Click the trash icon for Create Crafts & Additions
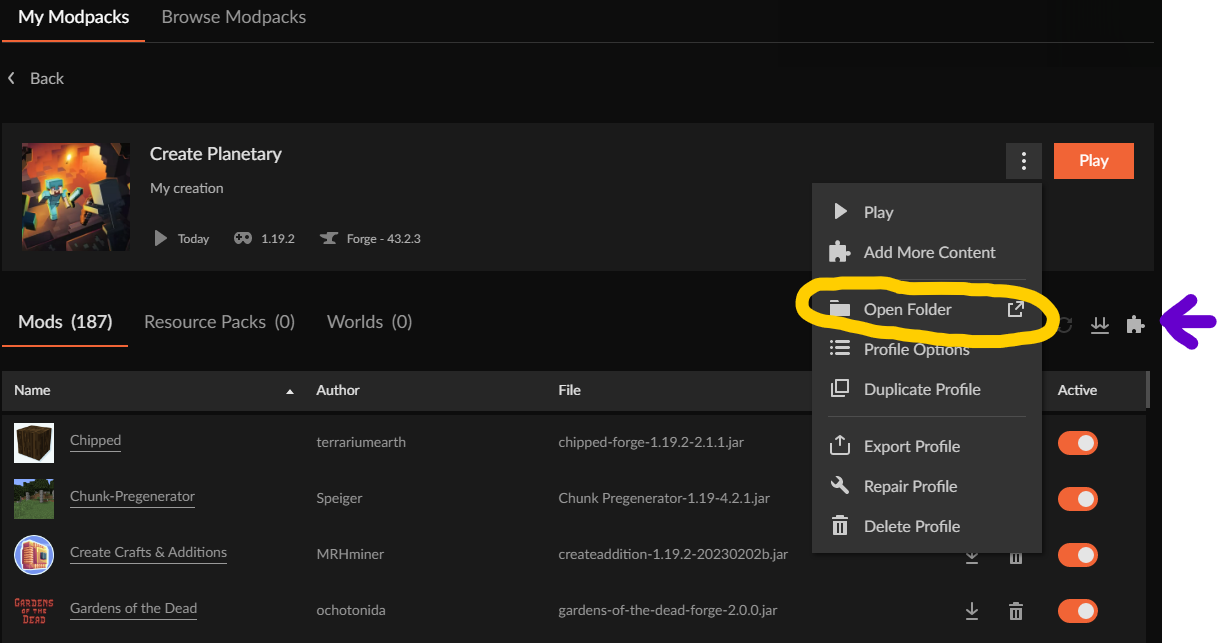This screenshot has width=1217, height=643. tap(1016, 556)
